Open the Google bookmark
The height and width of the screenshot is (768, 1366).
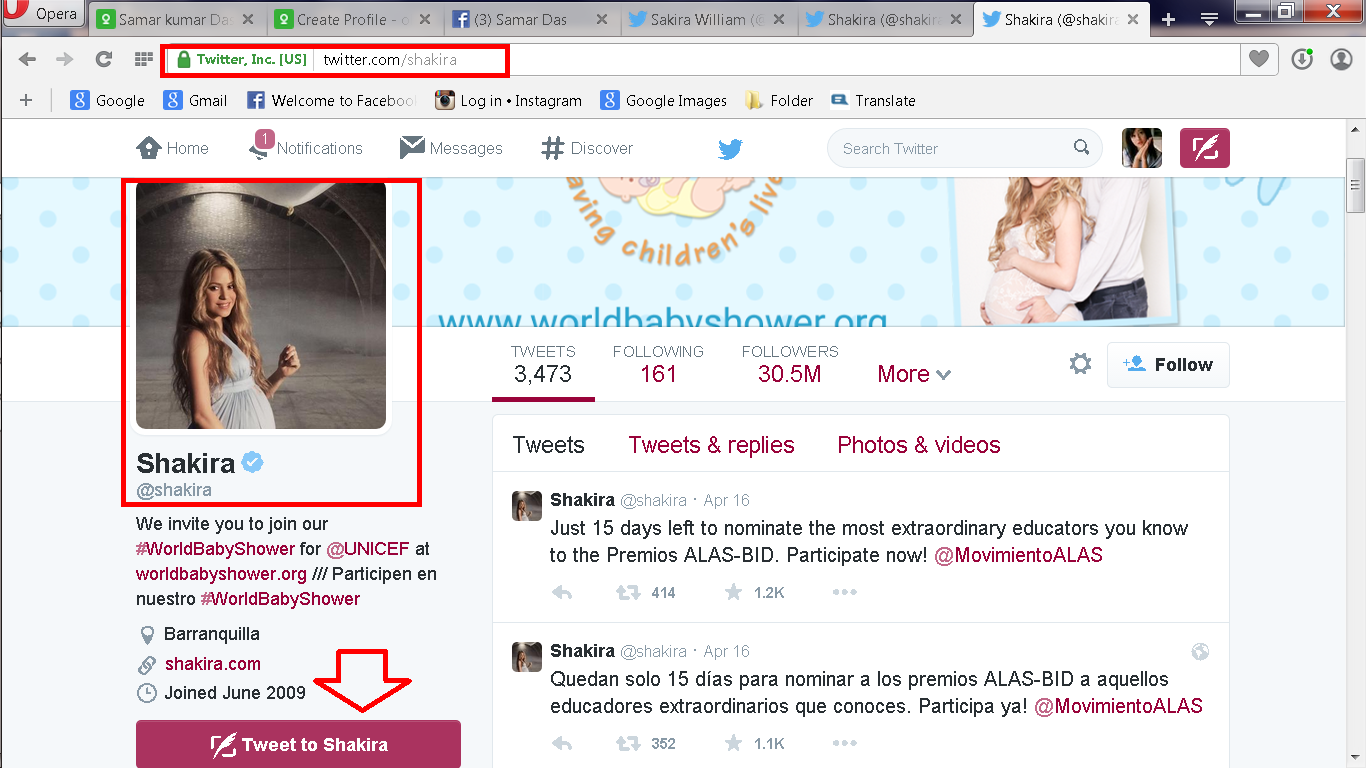[x=107, y=100]
